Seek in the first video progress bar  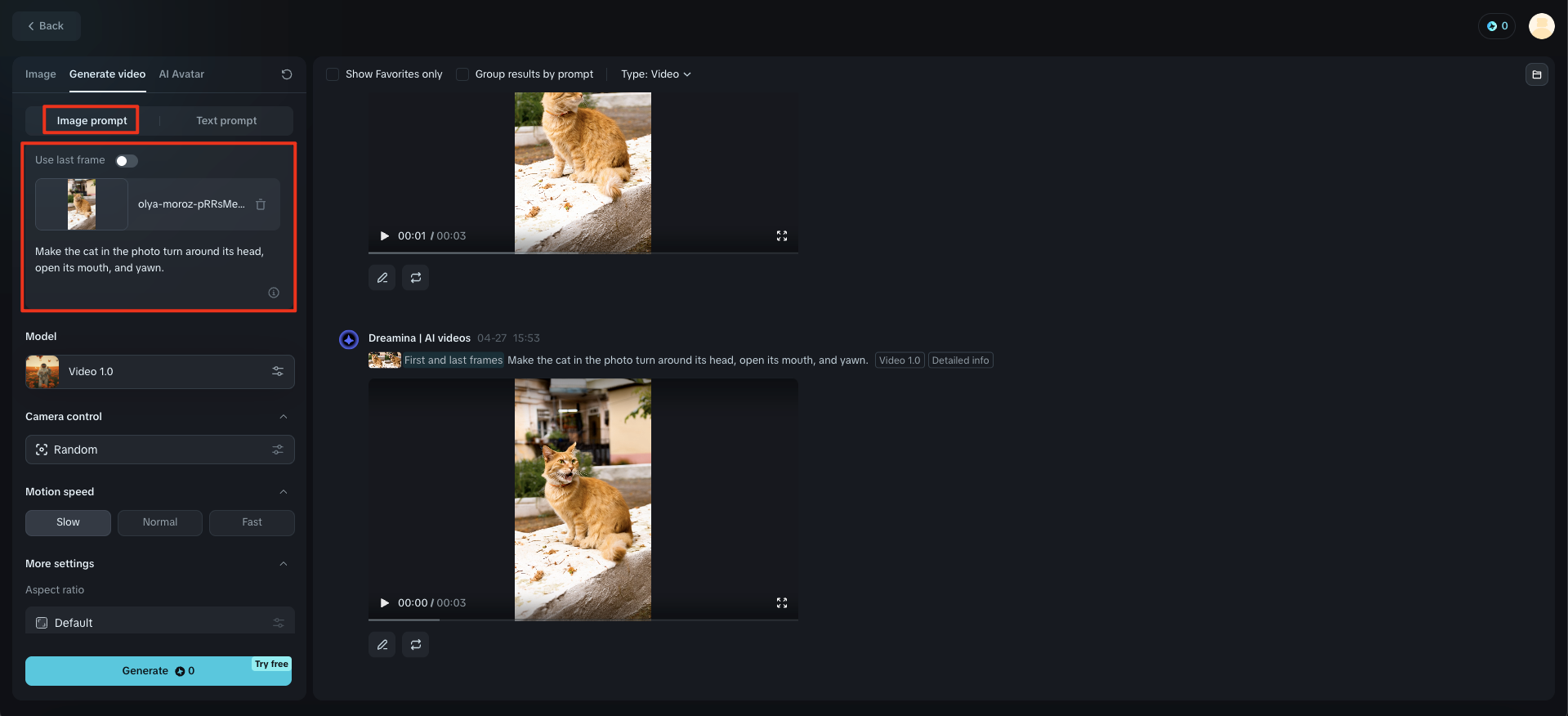[x=583, y=253]
